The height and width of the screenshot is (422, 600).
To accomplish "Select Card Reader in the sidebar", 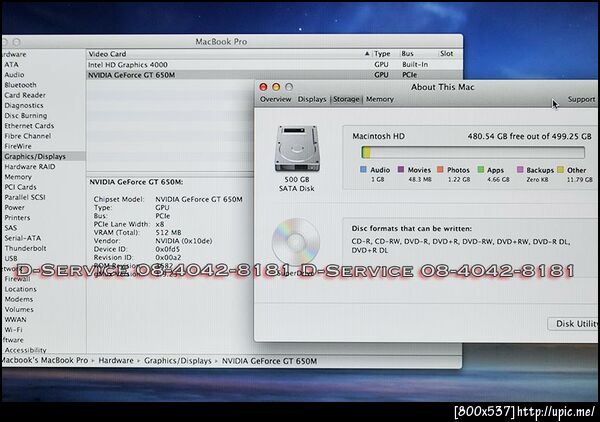I will 25,95.
